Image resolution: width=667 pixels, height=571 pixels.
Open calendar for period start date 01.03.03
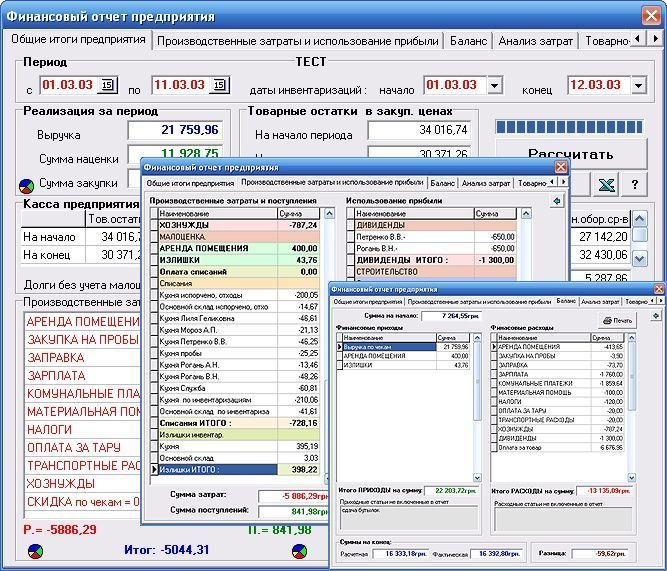pos(107,85)
